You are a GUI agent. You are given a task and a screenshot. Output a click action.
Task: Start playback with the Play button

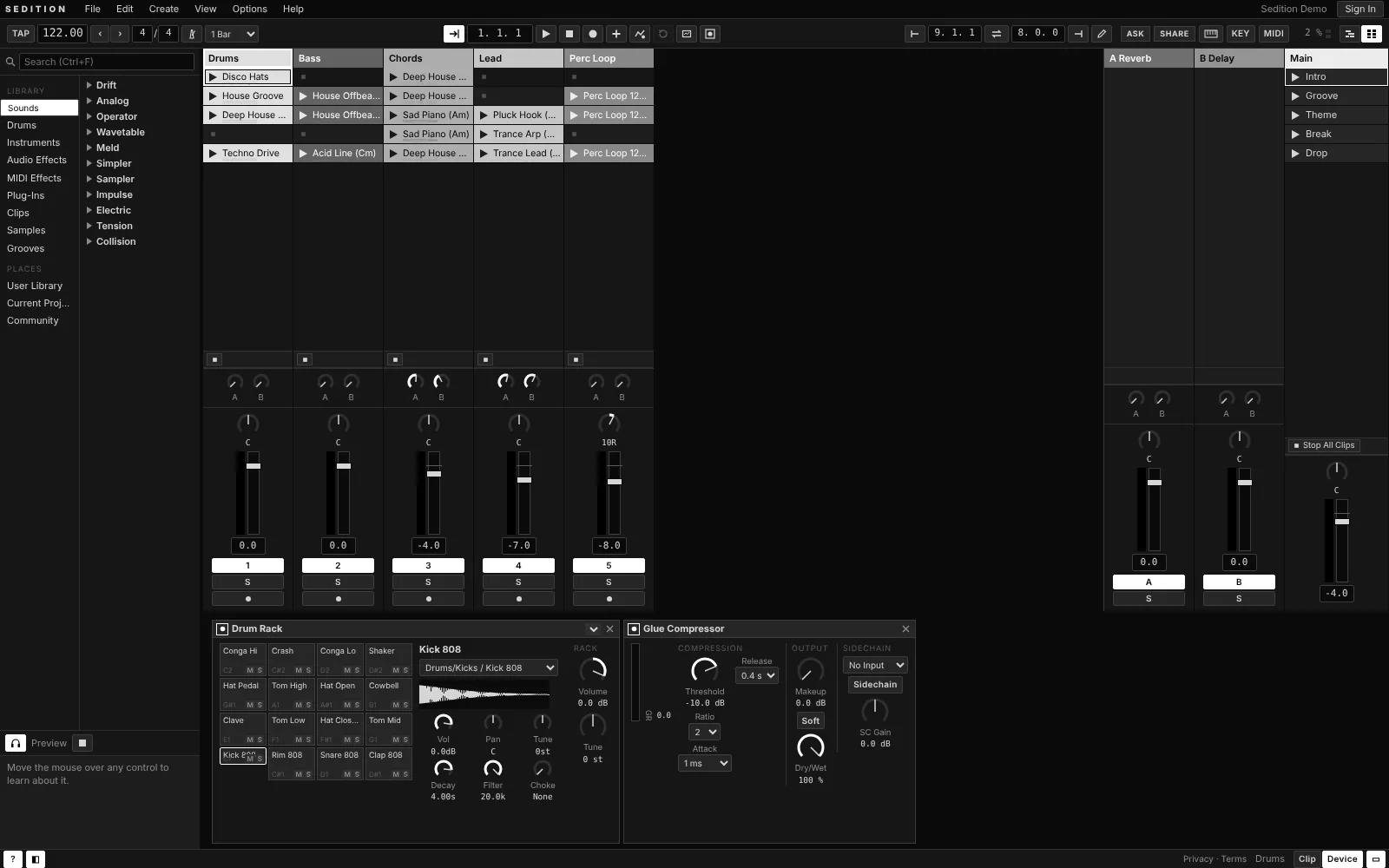(x=545, y=34)
